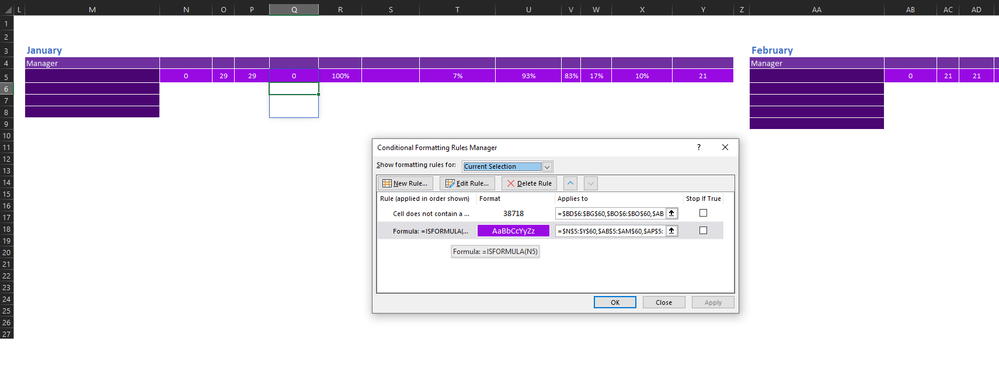The width and height of the screenshot is (999, 369).
Task: Open the New Rule dialog
Action: pos(405,184)
